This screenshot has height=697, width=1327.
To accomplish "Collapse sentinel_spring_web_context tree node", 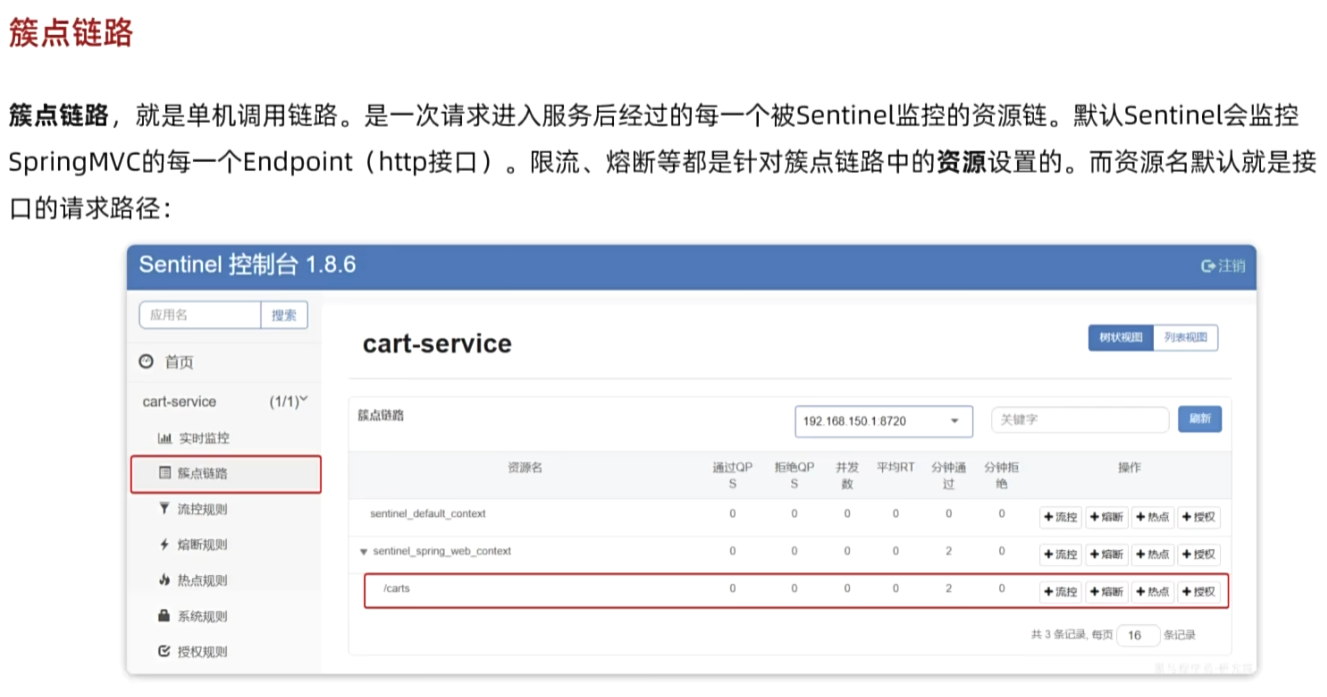I will pyautogui.click(x=363, y=552).
